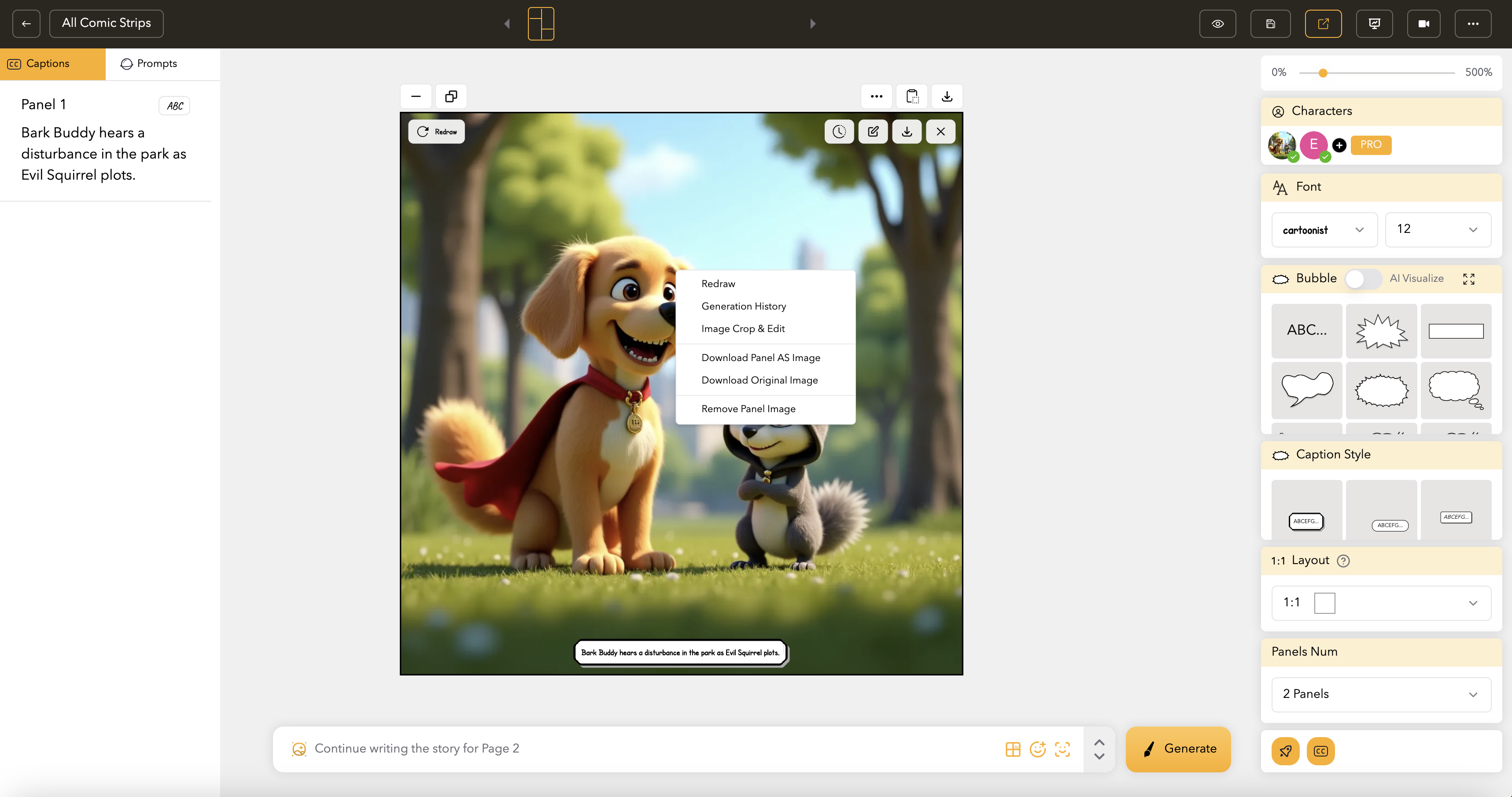Click the zoom percentage slider handle
The width and height of the screenshot is (1512, 797).
click(1322, 73)
